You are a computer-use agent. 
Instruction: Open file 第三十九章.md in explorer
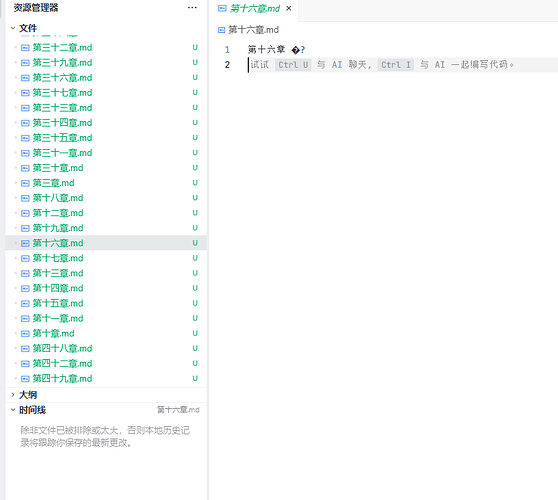coord(106,63)
